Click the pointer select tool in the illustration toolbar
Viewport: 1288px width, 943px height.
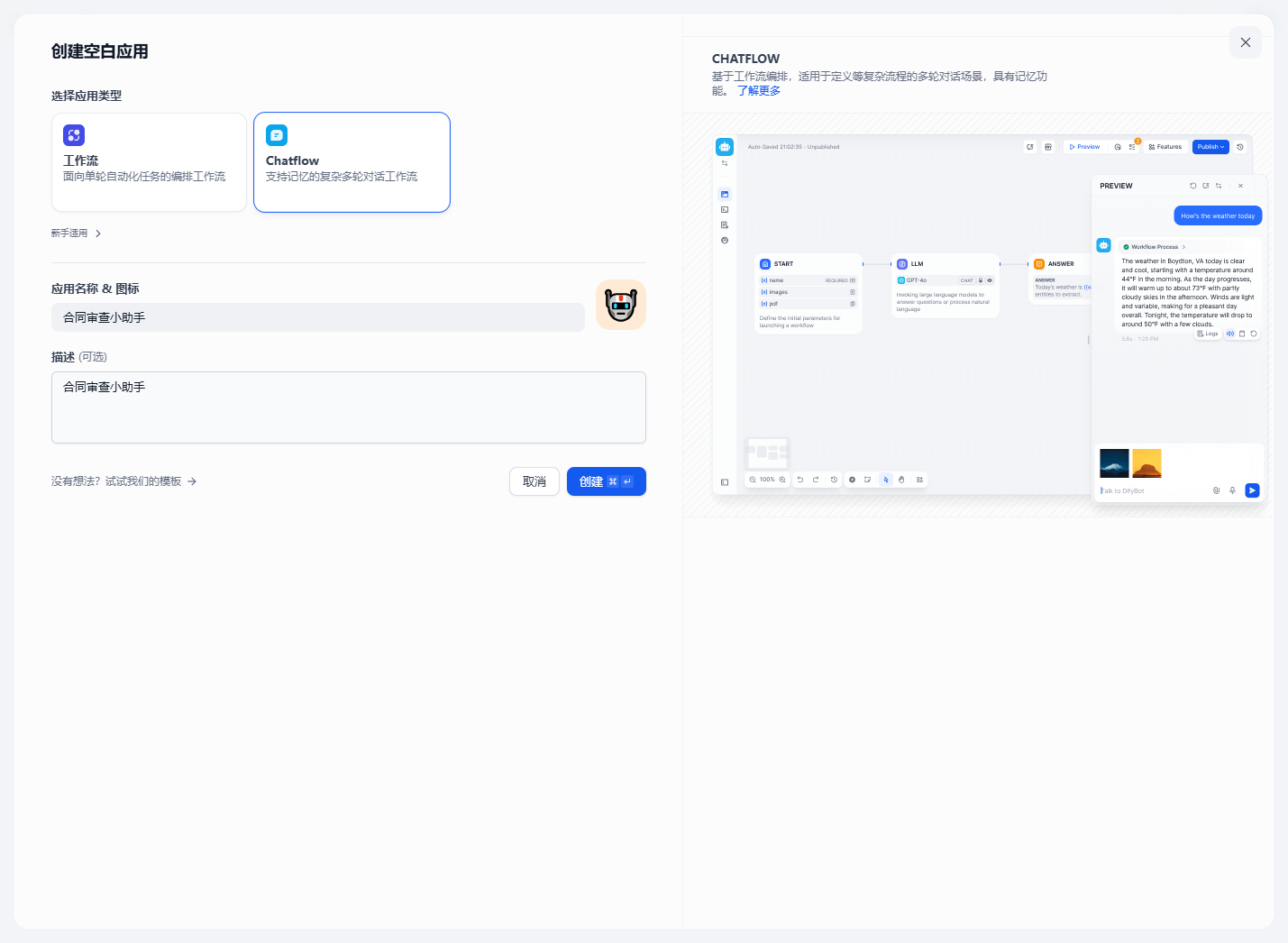coord(886,480)
